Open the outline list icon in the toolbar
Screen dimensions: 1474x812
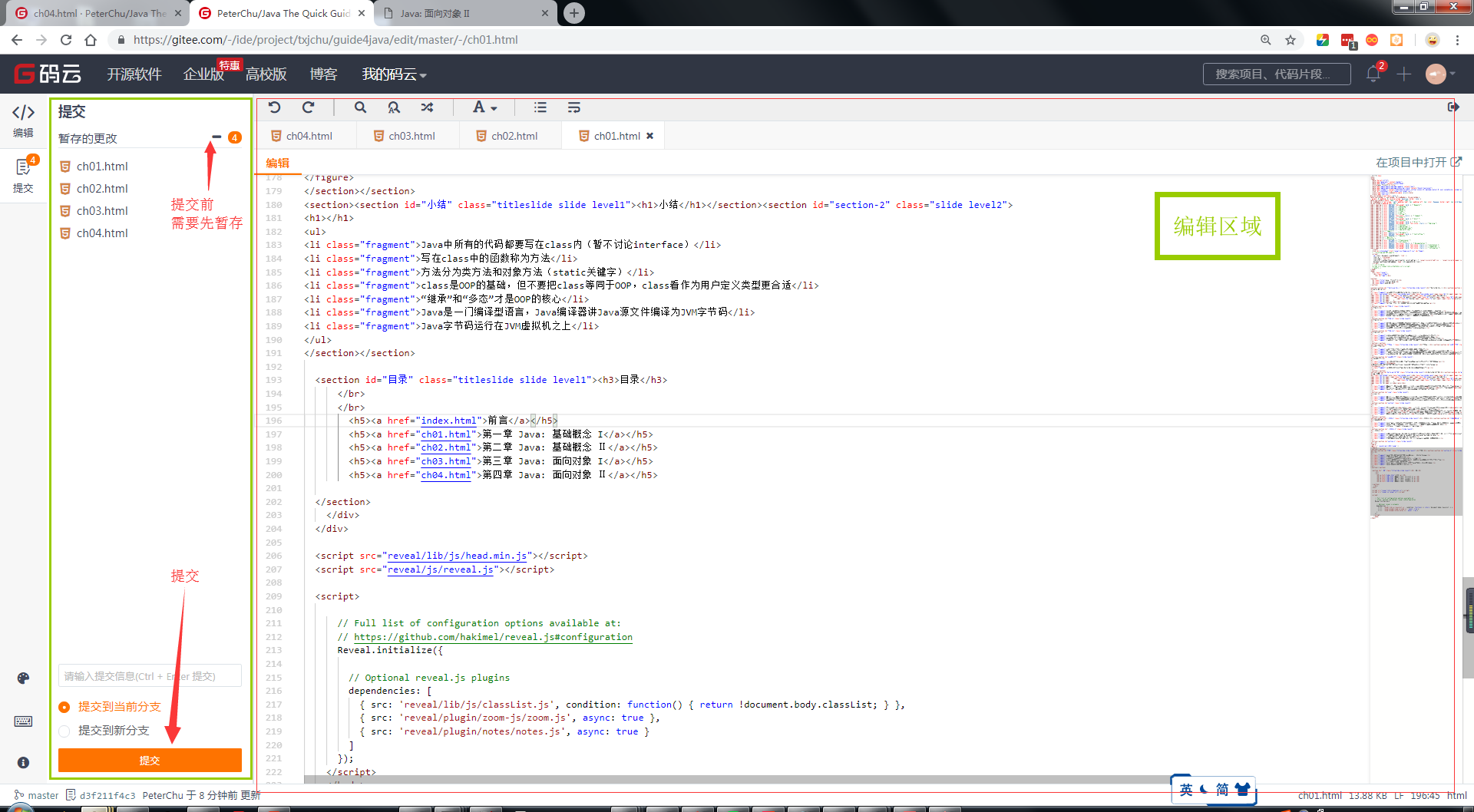tap(540, 107)
